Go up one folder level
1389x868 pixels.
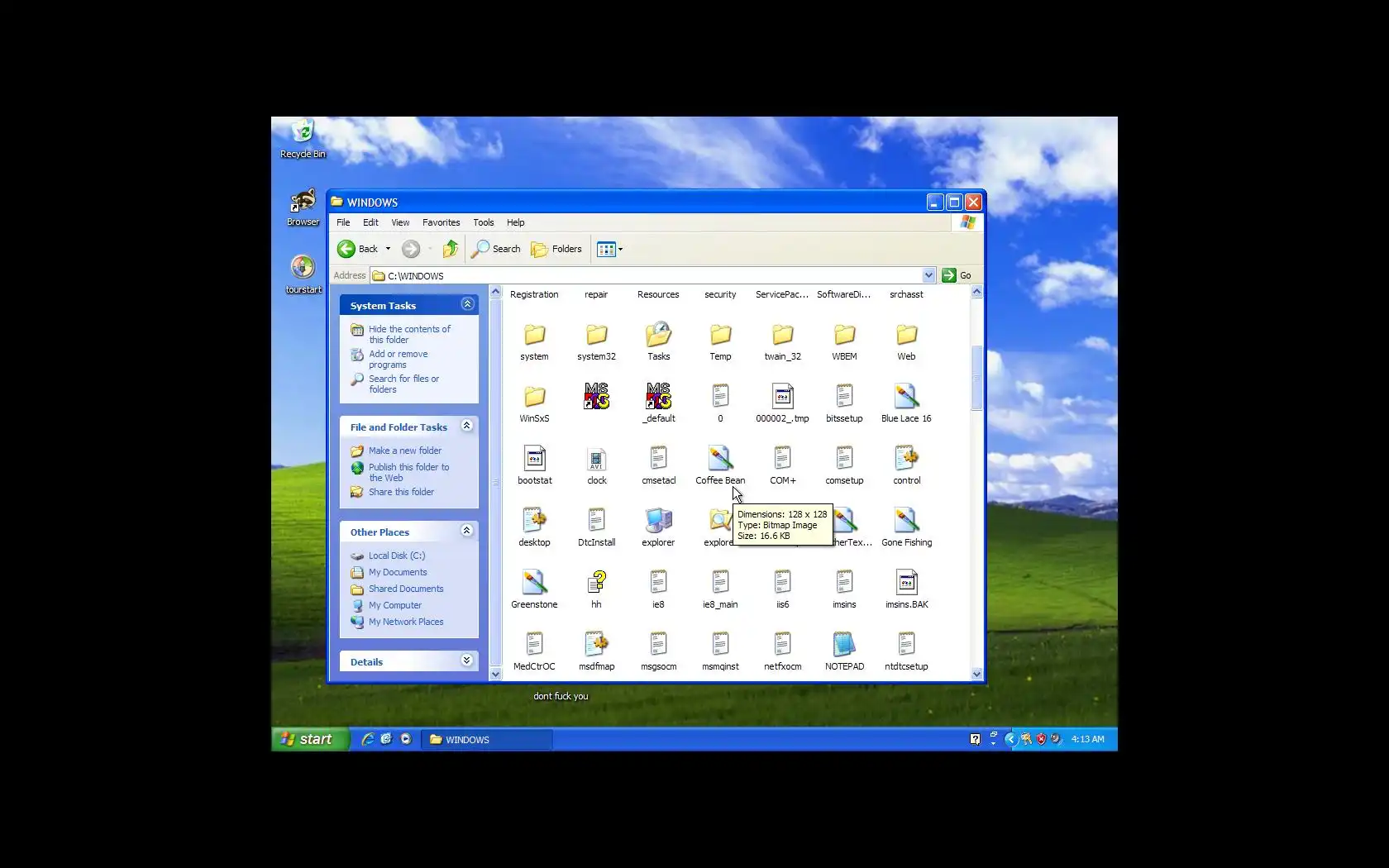[x=451, y=249]
